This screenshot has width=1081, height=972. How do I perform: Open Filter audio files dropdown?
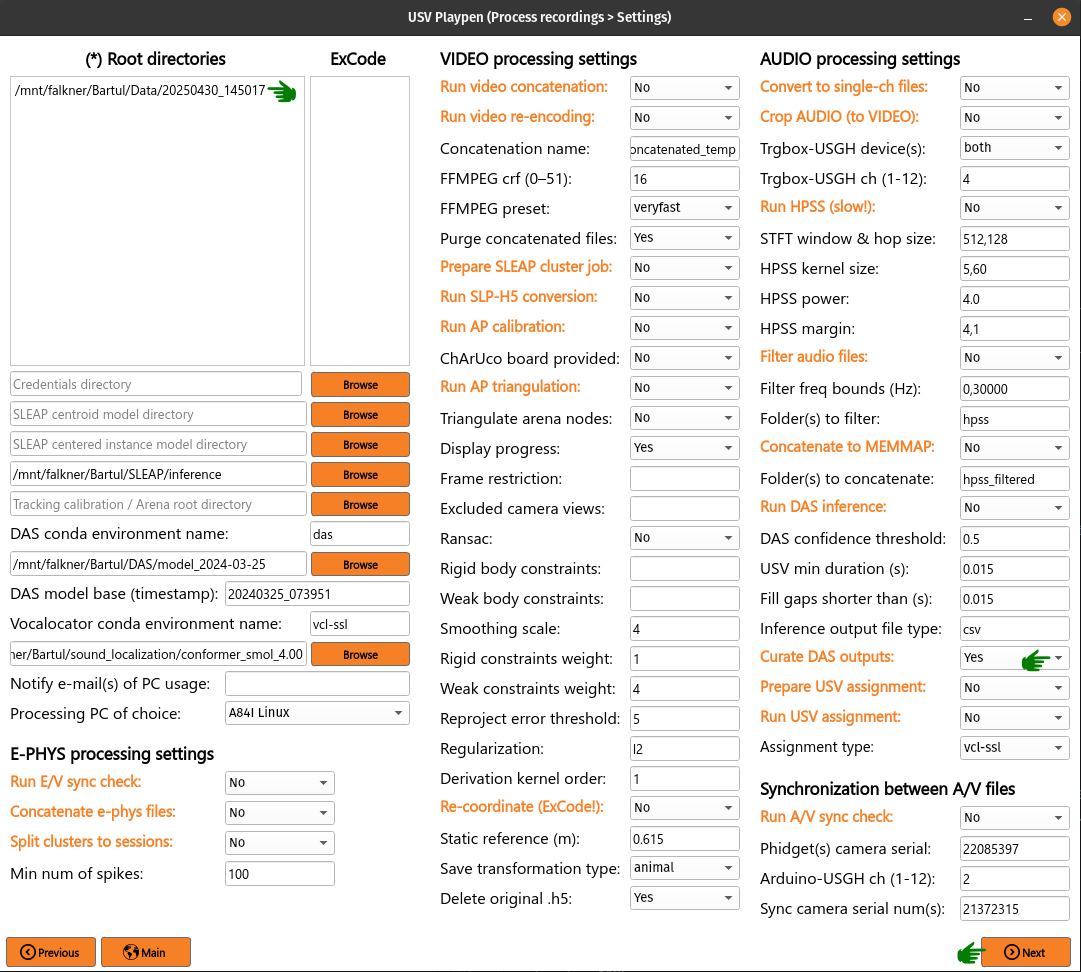coord(1014,358)
